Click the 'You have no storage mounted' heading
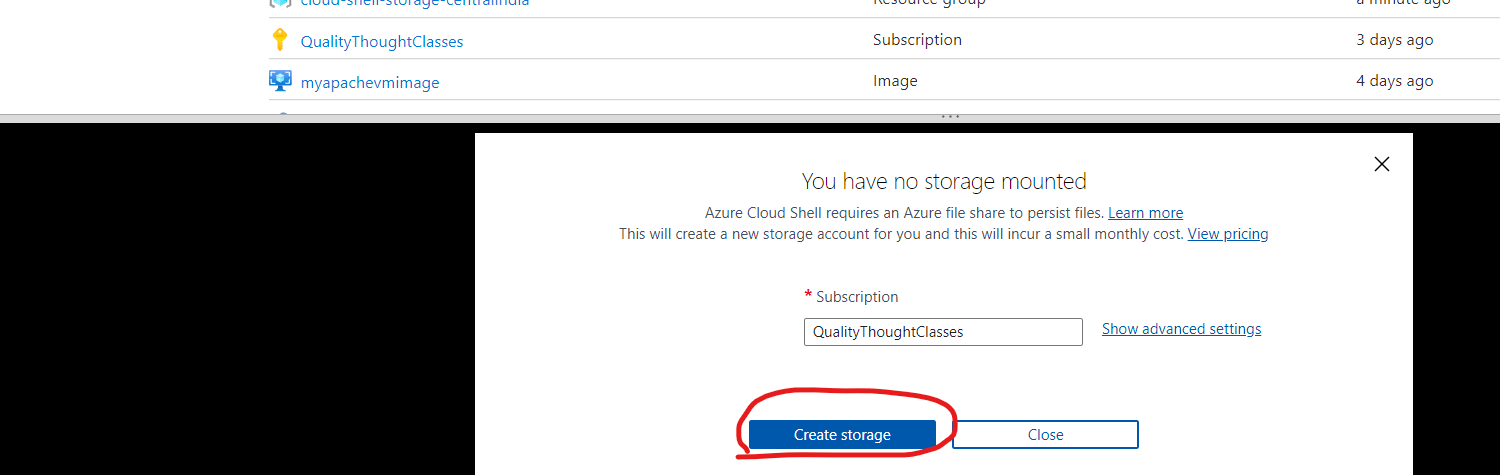Screen dimensions: 1500x475 click(x=944, y=182)
